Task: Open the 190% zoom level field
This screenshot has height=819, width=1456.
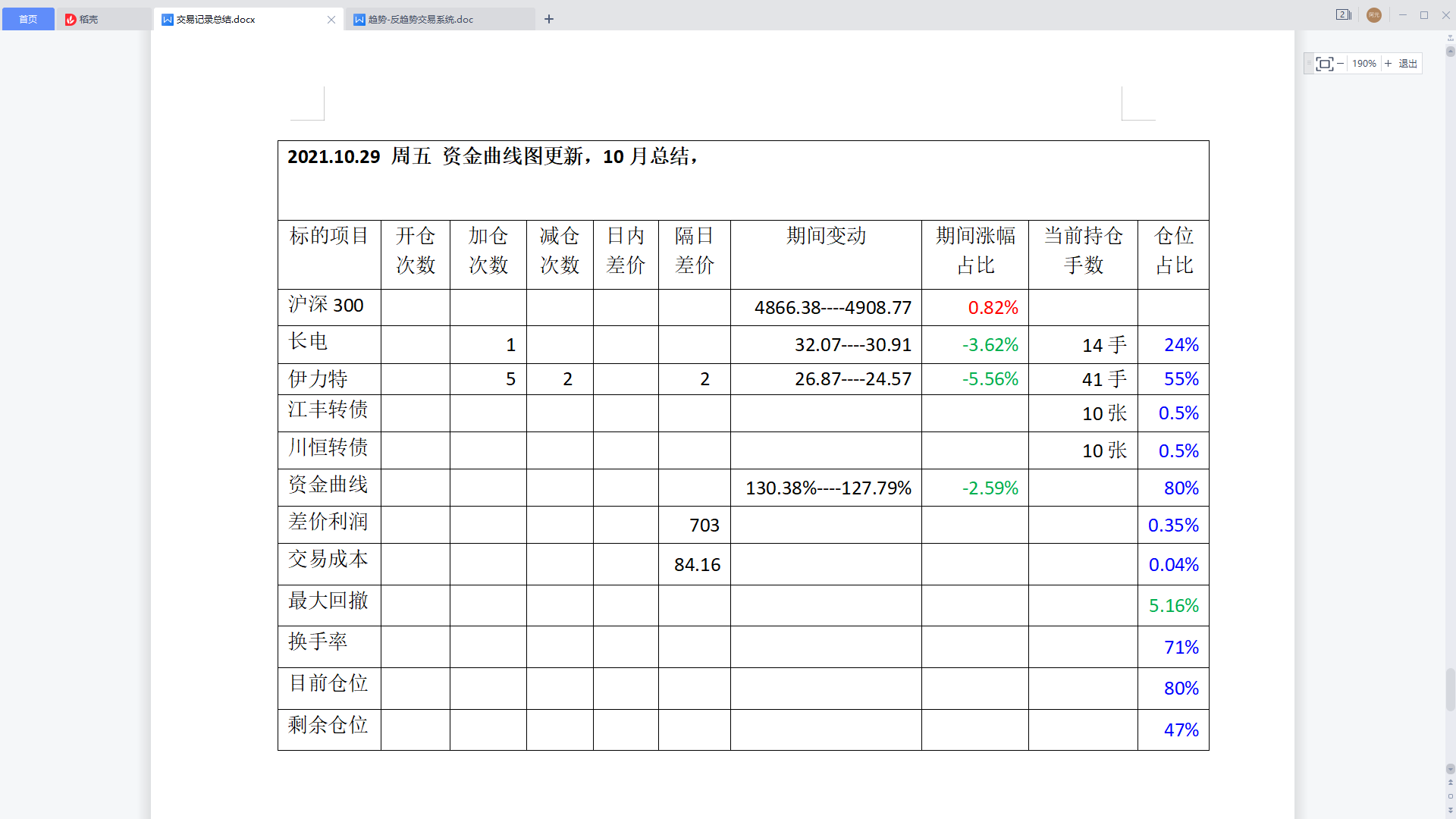Action: click(x=1363, y=64)
